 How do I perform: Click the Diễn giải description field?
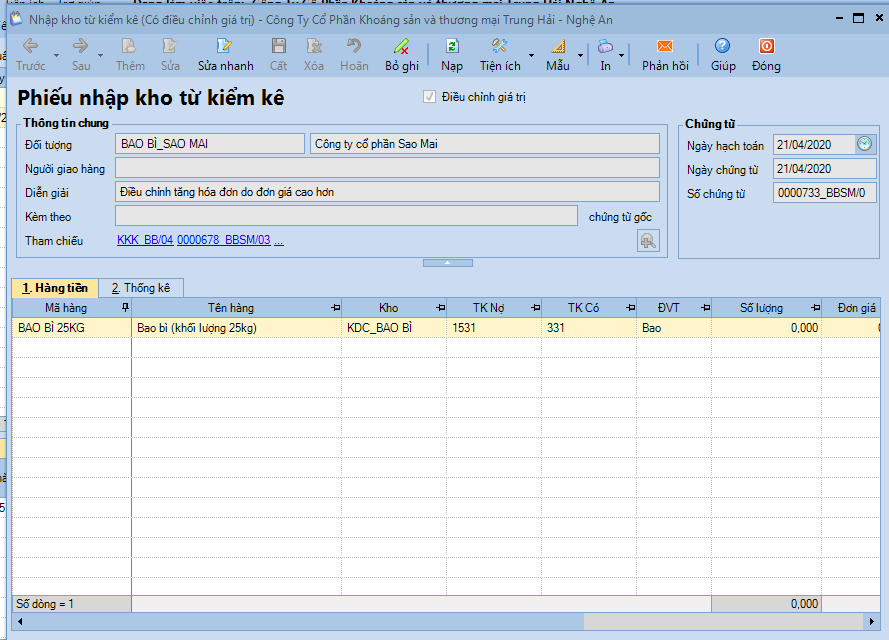(x=387, y=192)
